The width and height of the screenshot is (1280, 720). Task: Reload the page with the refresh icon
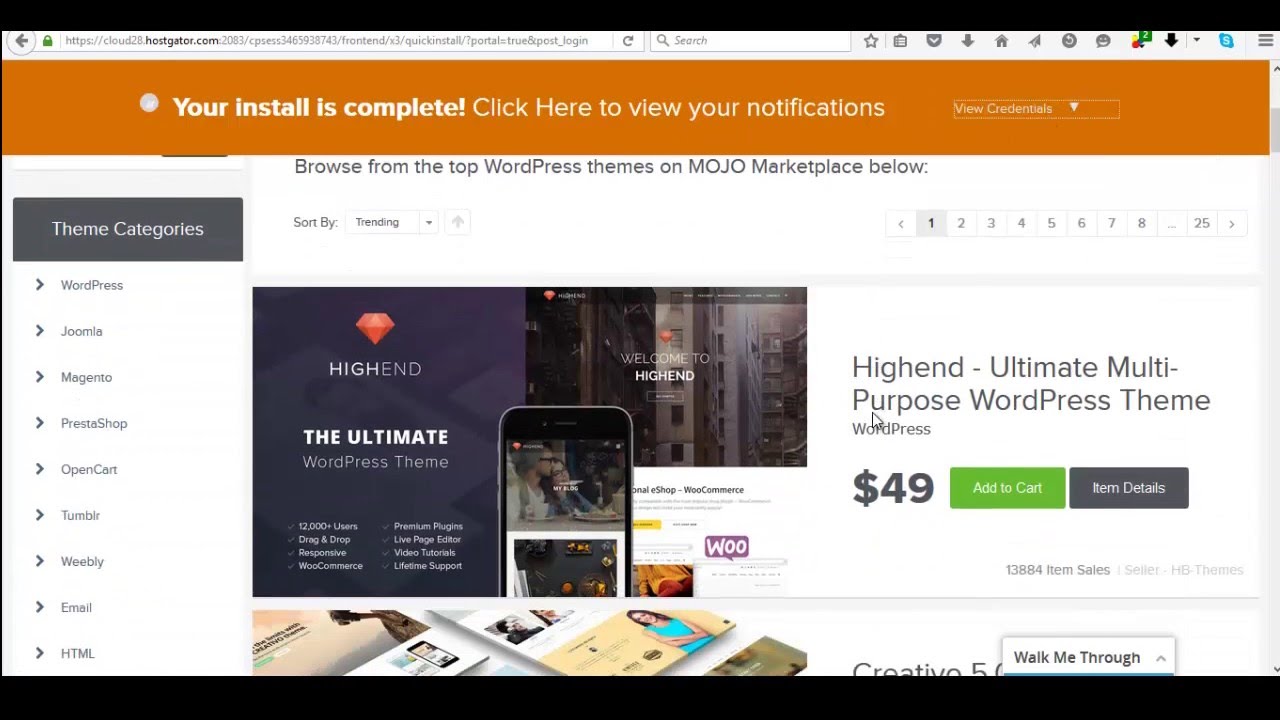[x=628, y=41]
